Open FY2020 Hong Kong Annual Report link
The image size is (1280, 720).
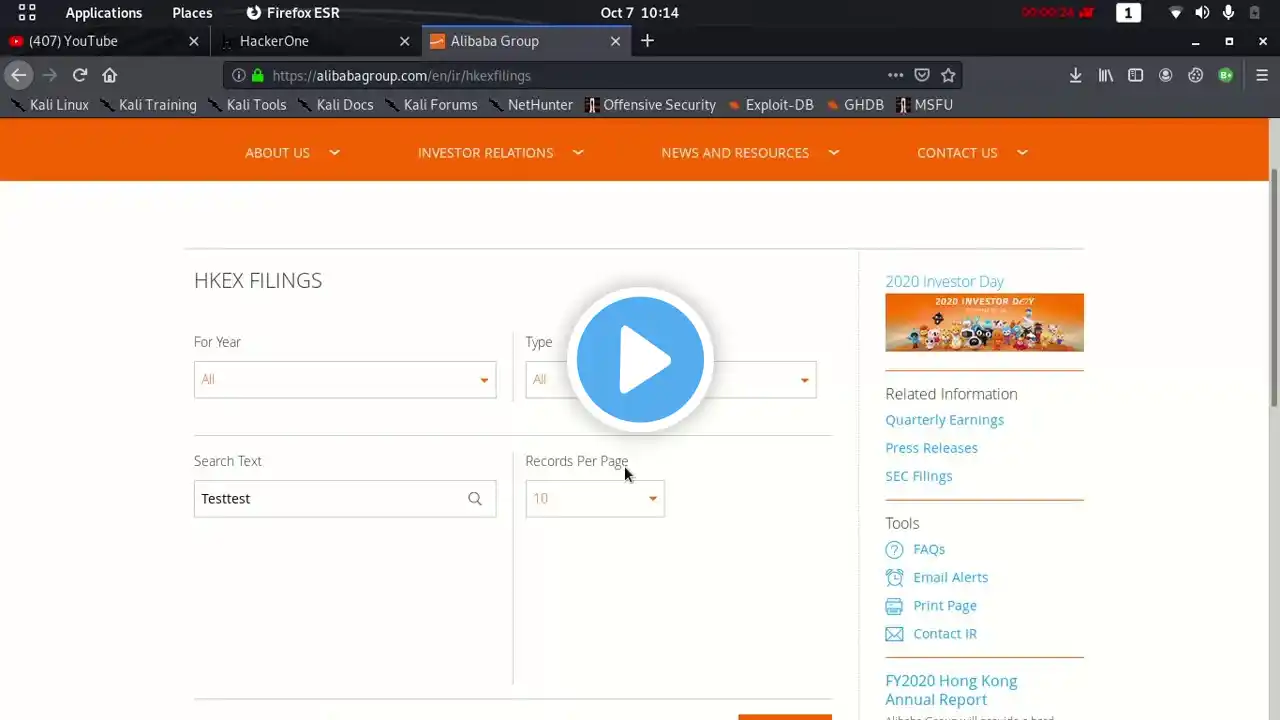tap(951, 690)
